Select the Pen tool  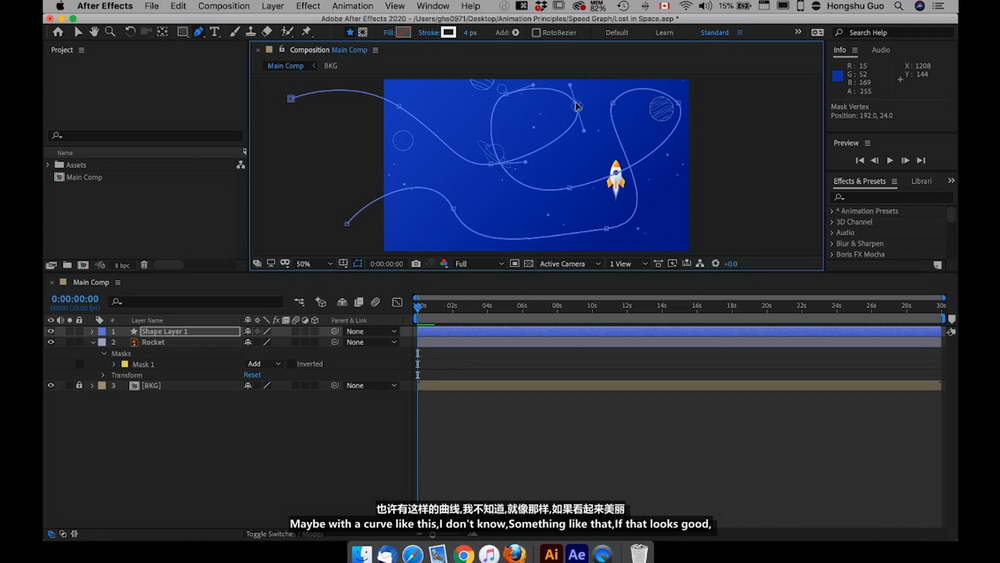[198, 32]
